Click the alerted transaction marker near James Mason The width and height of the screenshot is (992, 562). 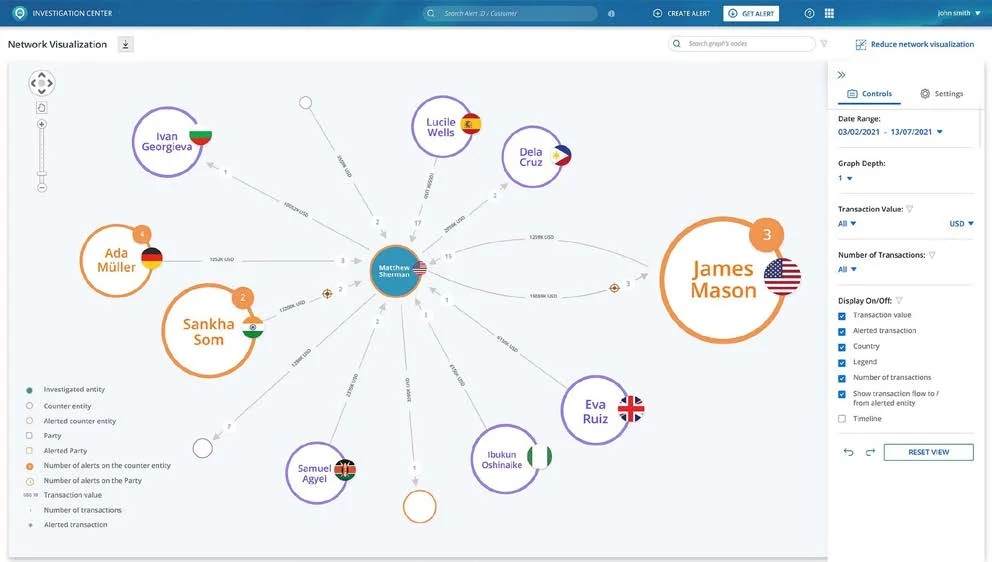[x=614, y=288]
